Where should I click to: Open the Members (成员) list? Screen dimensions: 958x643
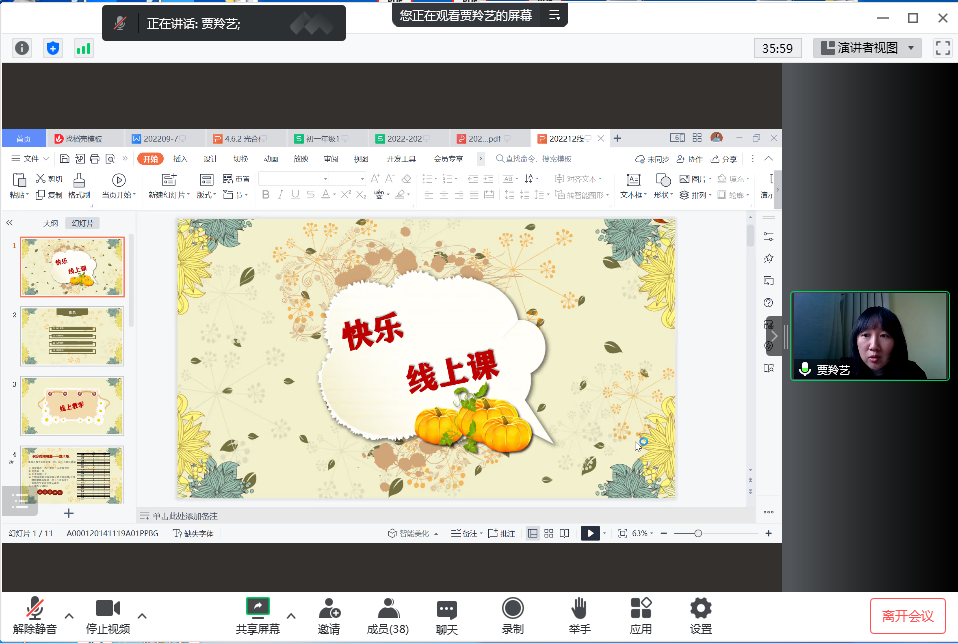tap(388, 608)
